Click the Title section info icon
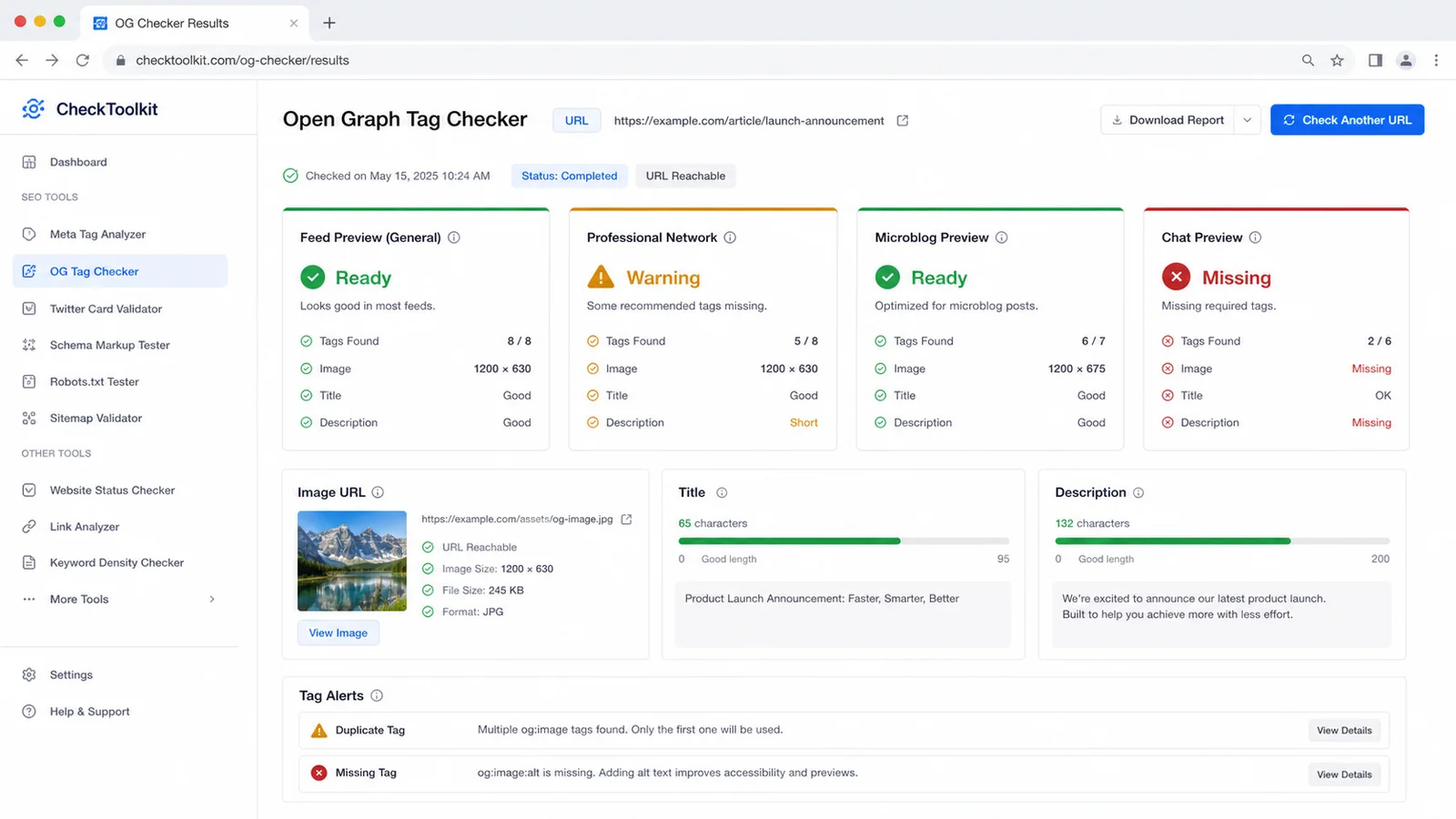Image resolution: width=1456 pixels, height=819 pixels. click(722, 492)
